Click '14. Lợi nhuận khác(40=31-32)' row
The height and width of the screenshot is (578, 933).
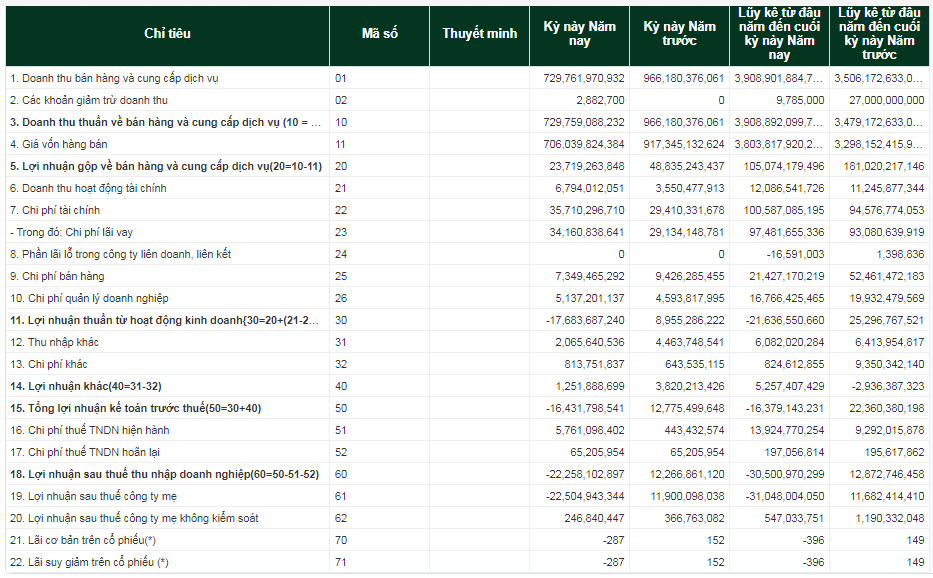[467, 386]
